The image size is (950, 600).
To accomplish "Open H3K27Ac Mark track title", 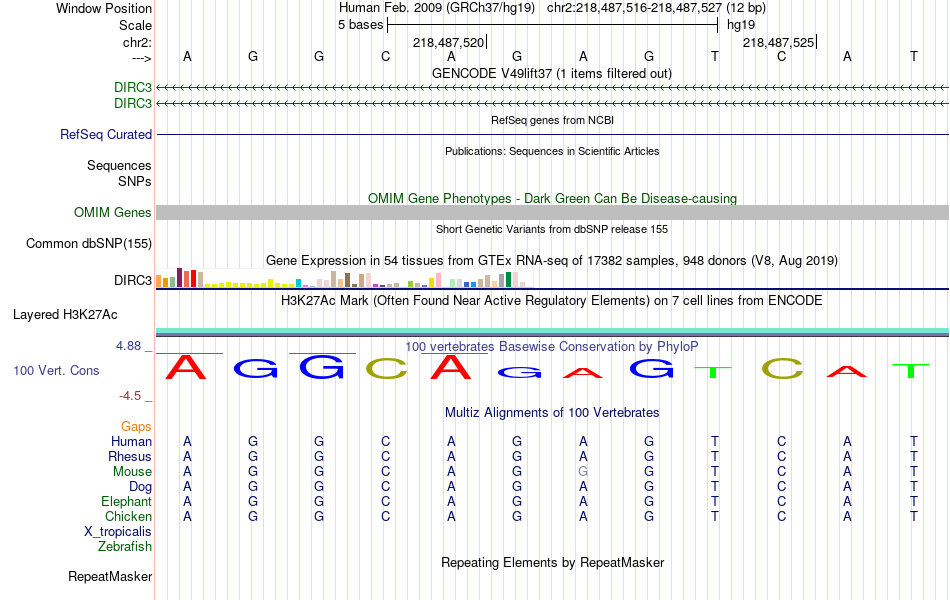I will coord(552,301).
